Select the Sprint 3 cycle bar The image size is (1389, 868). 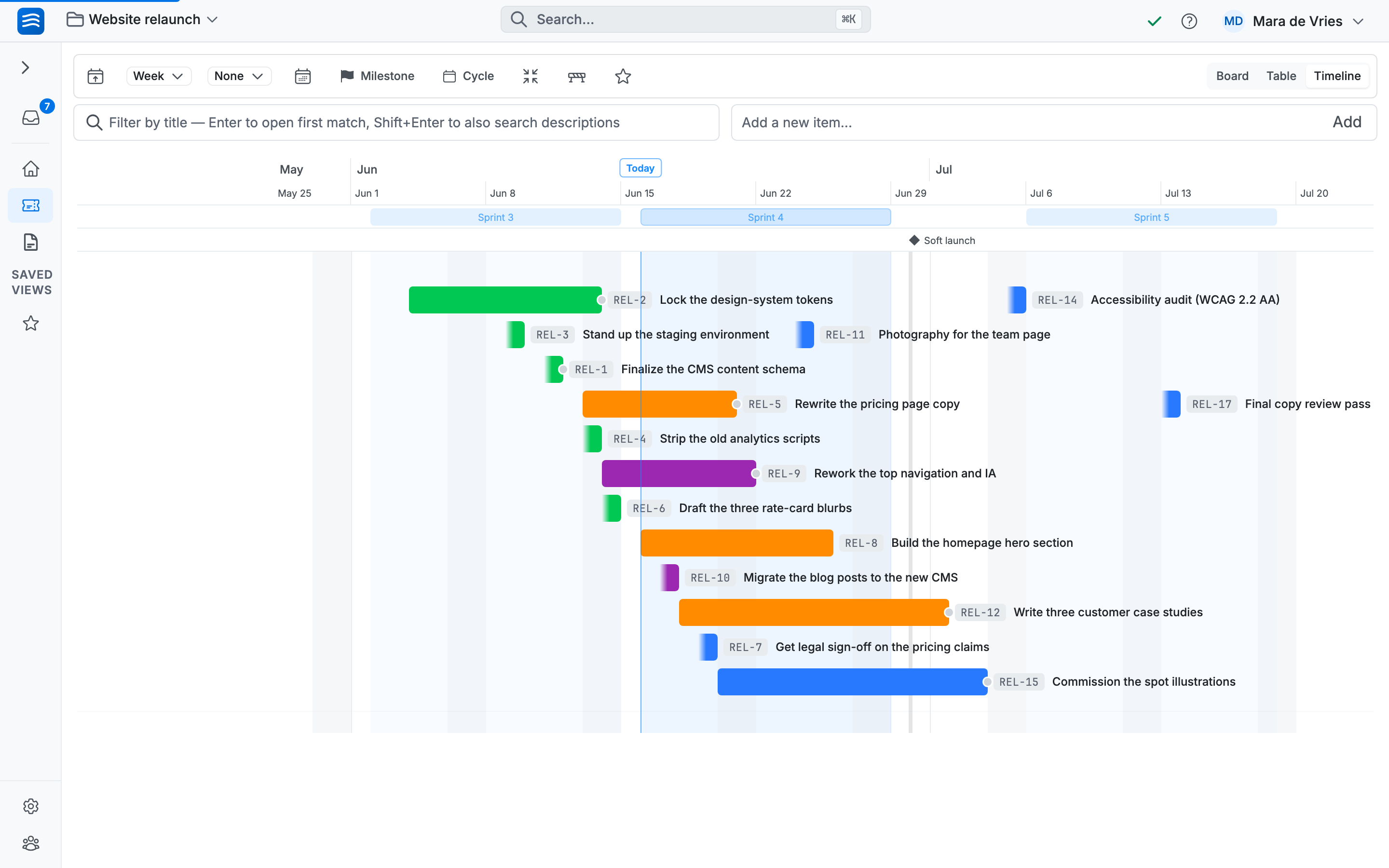click(495, 217)
